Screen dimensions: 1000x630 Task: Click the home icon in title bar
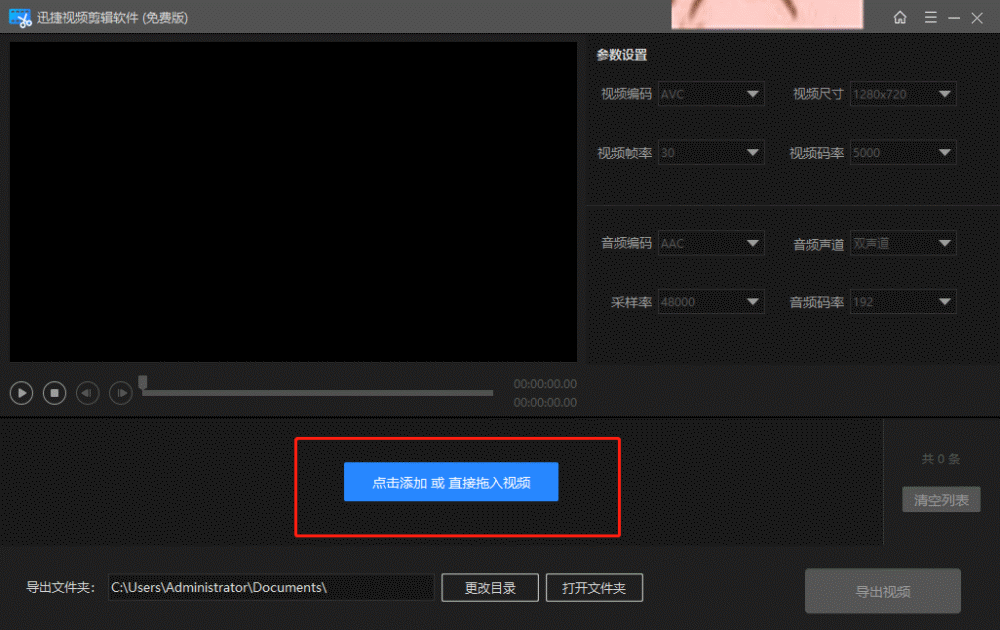(900, 17)
